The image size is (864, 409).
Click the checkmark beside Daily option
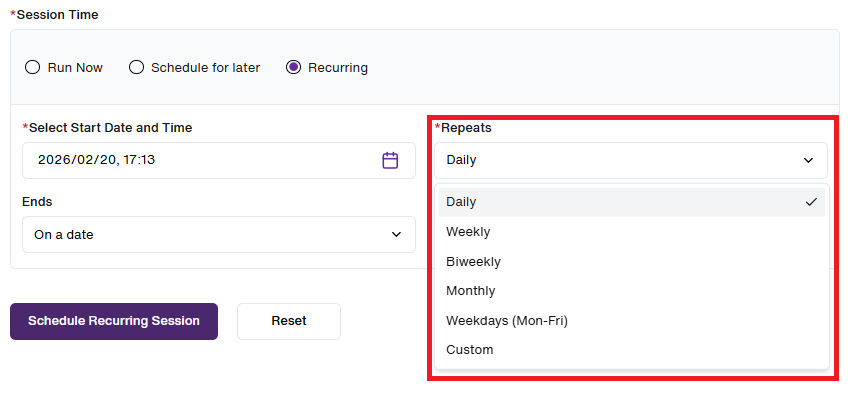[811, 202]
